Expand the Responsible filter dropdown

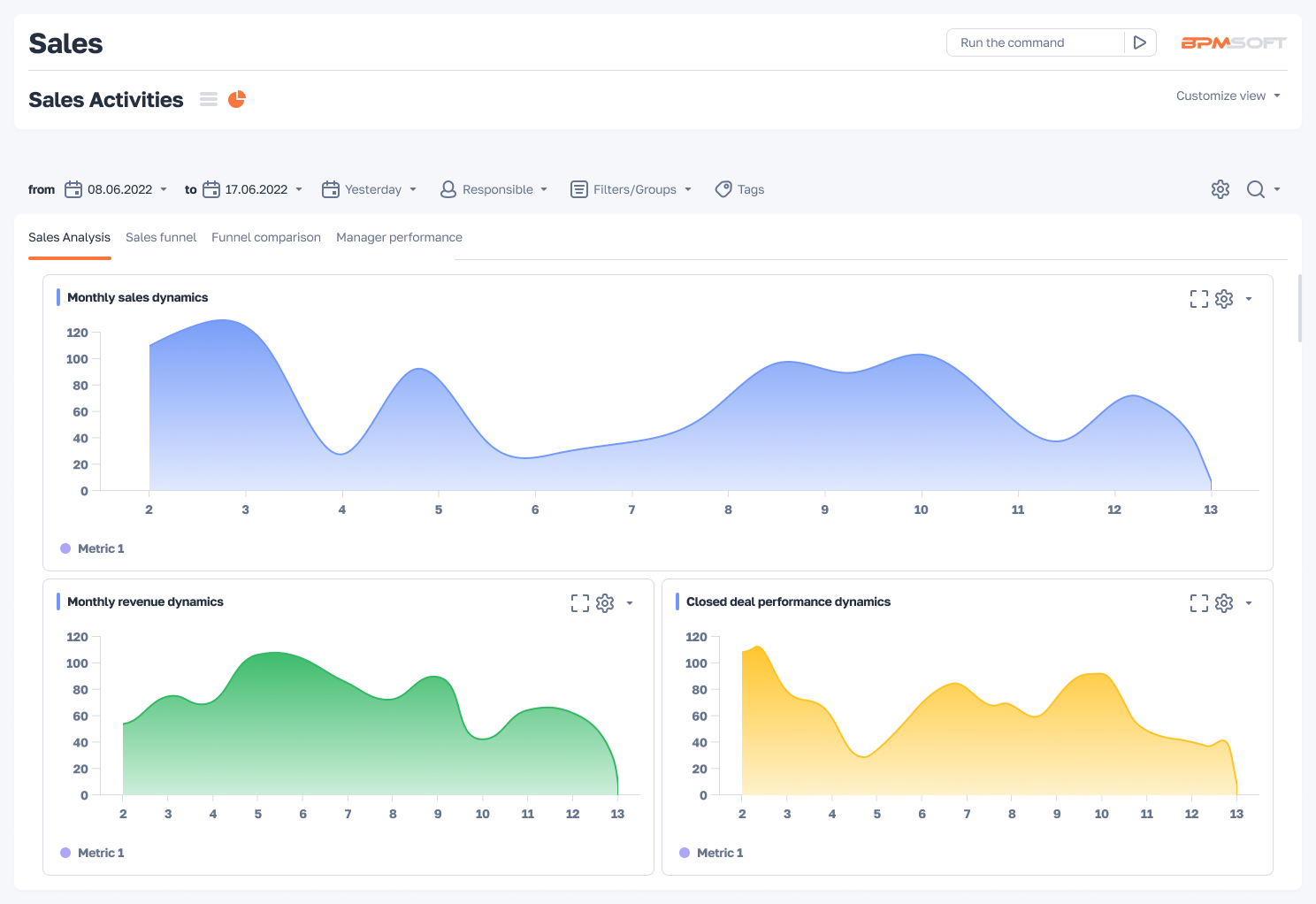tap(493, 189)
